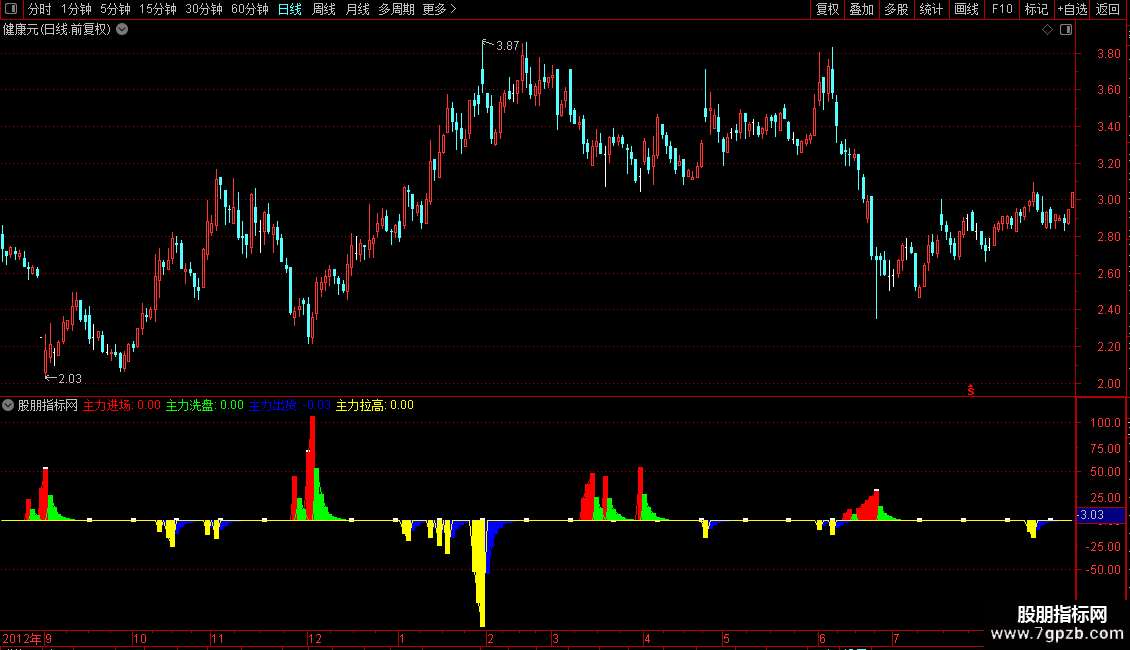This screenshot has width=1130, height=650.
Task: Click the red S marker on the chart
Action: pyautogui.click(x=971, y=390)
